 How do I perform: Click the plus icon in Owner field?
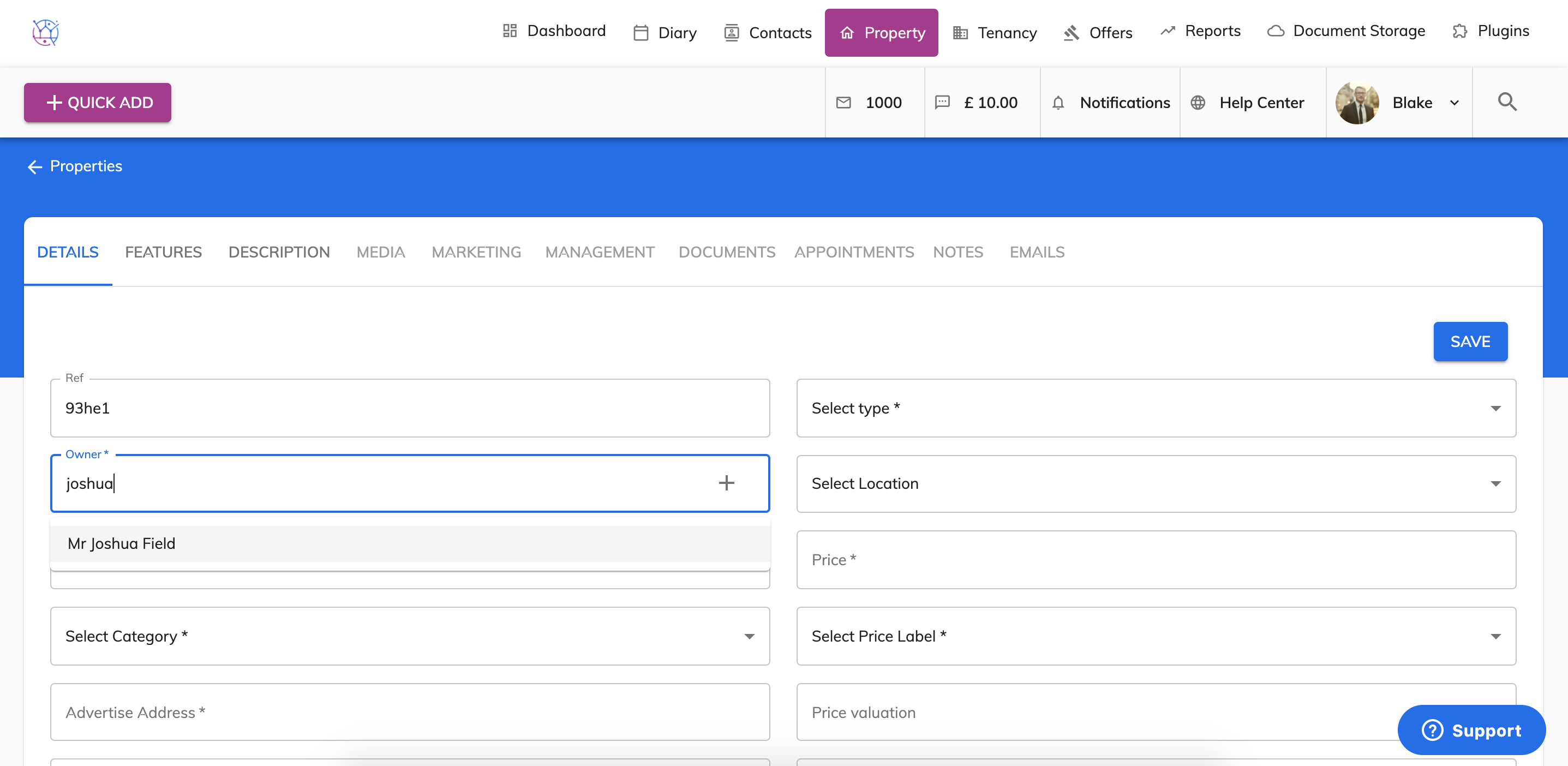click(x=726, y=483)
